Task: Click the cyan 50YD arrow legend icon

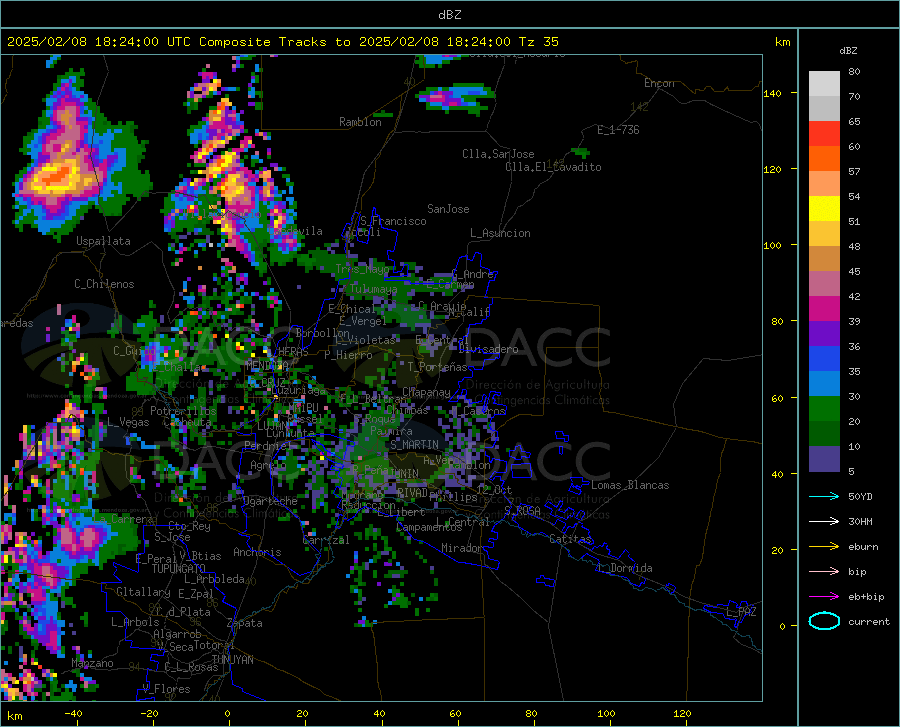Action: [x=824, y=496]
